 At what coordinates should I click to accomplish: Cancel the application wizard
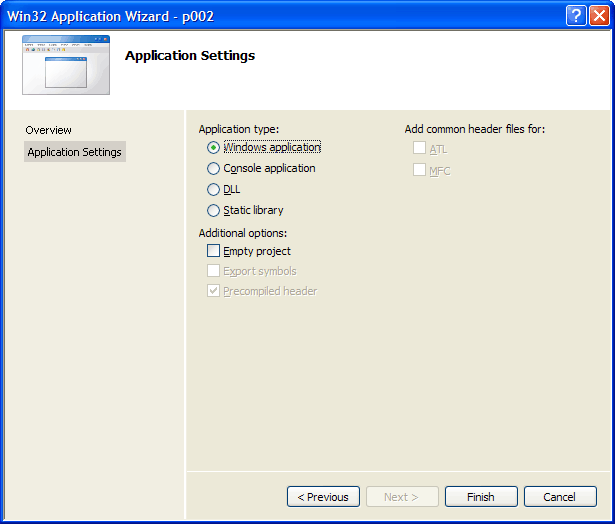pos(559,497)
